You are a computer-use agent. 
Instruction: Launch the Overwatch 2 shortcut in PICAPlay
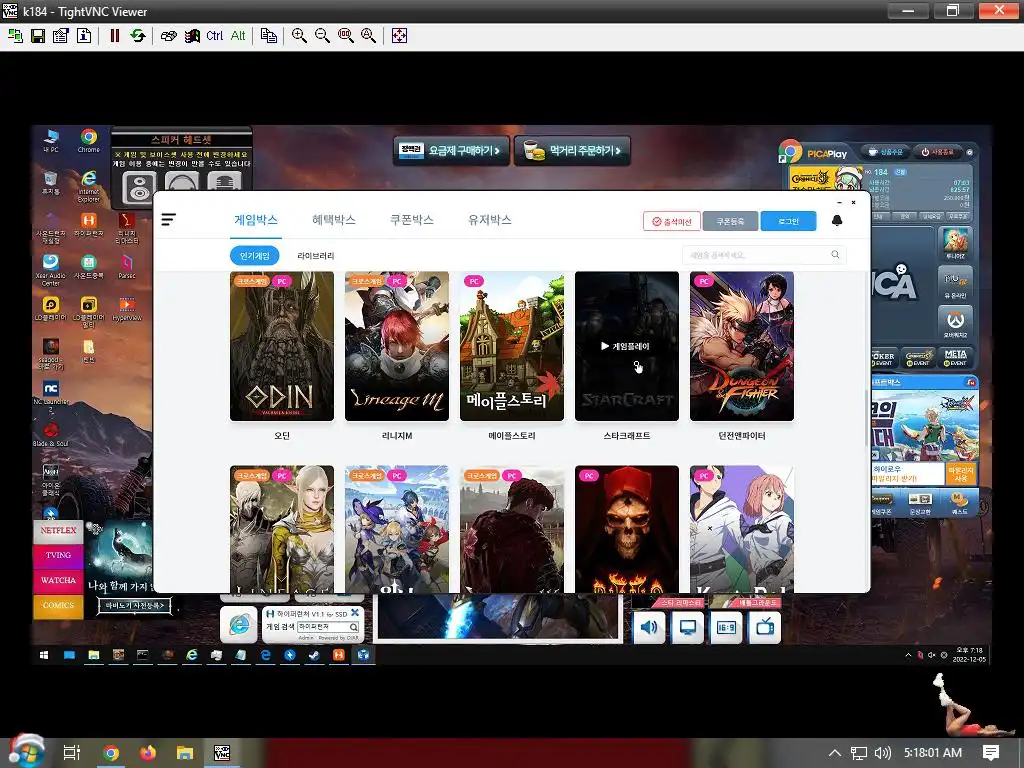click(955, 322)
